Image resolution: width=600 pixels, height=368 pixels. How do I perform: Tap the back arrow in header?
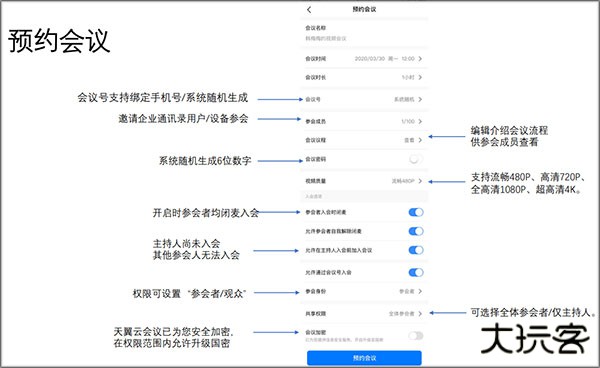(309, 10)
